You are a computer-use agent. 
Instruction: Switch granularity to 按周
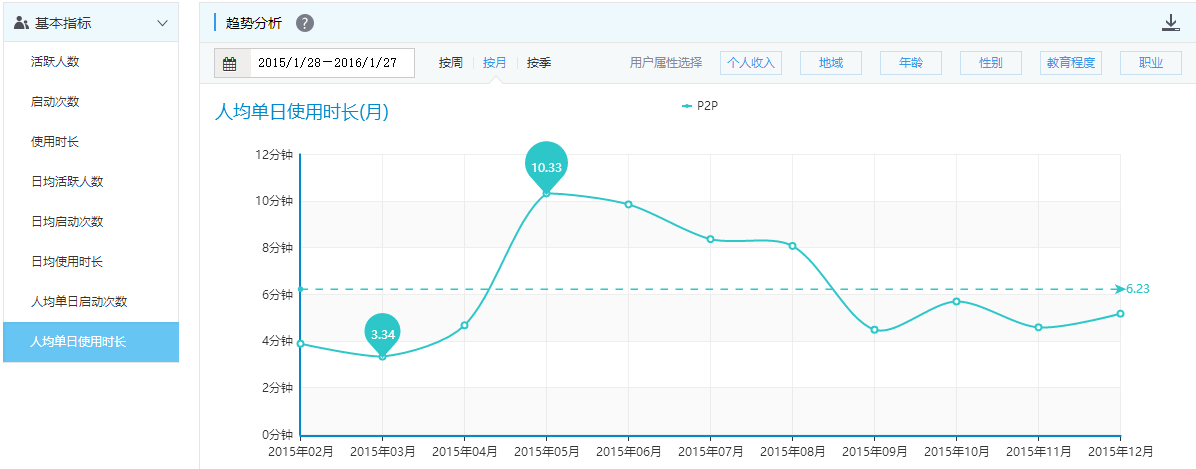pos(450,63)
